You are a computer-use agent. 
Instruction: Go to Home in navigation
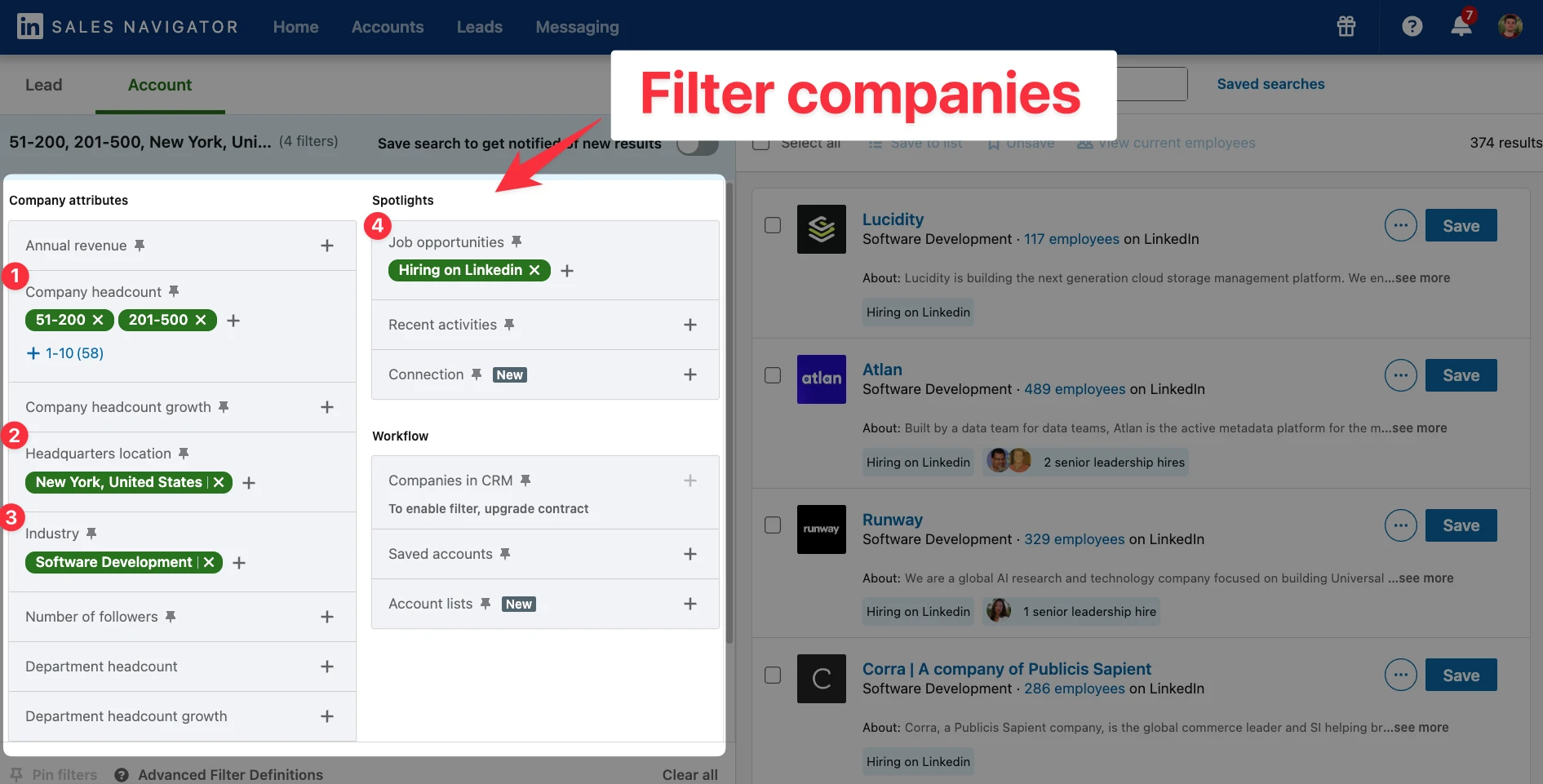coord(295,27)
